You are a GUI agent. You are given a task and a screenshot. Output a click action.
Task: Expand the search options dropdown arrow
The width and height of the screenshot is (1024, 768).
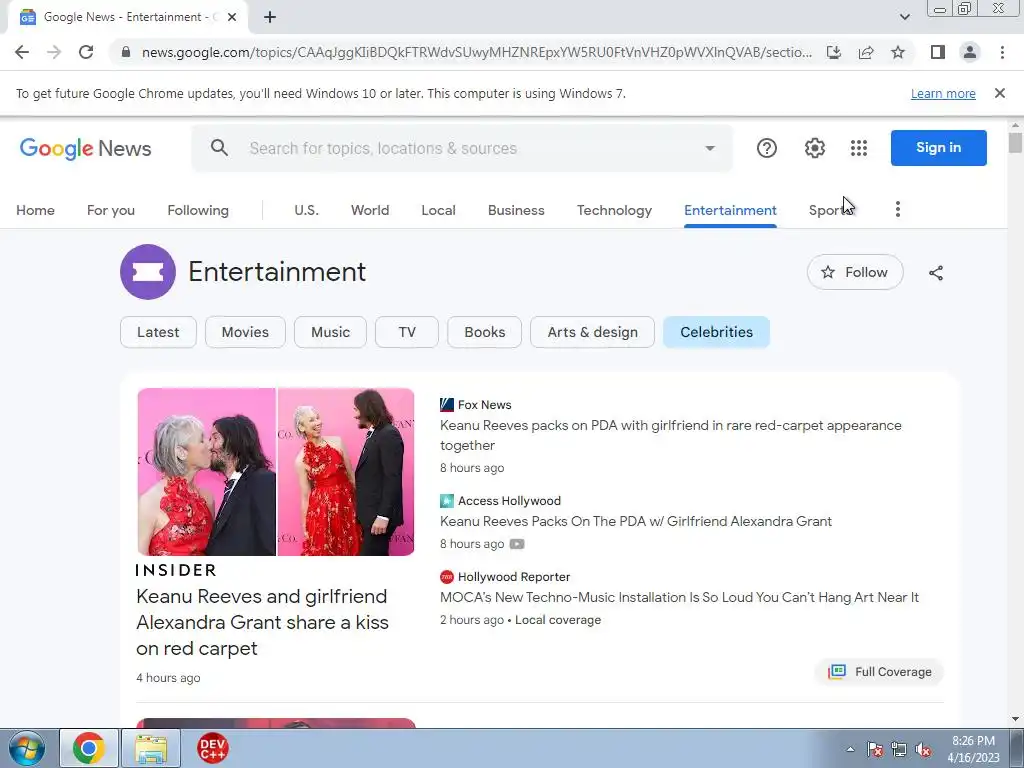click(x=710, y=148)
